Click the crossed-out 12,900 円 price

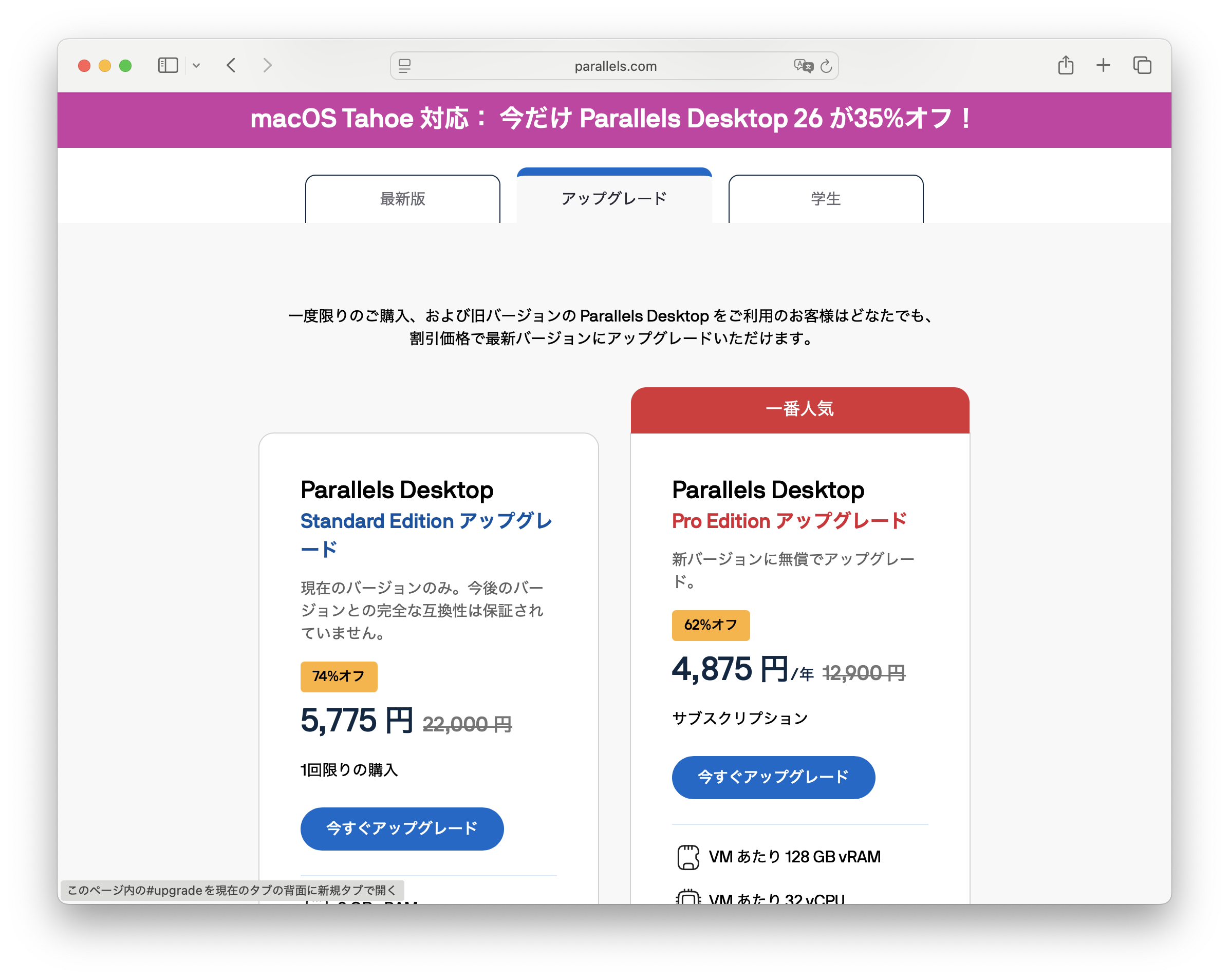click(x=863, y=672)
